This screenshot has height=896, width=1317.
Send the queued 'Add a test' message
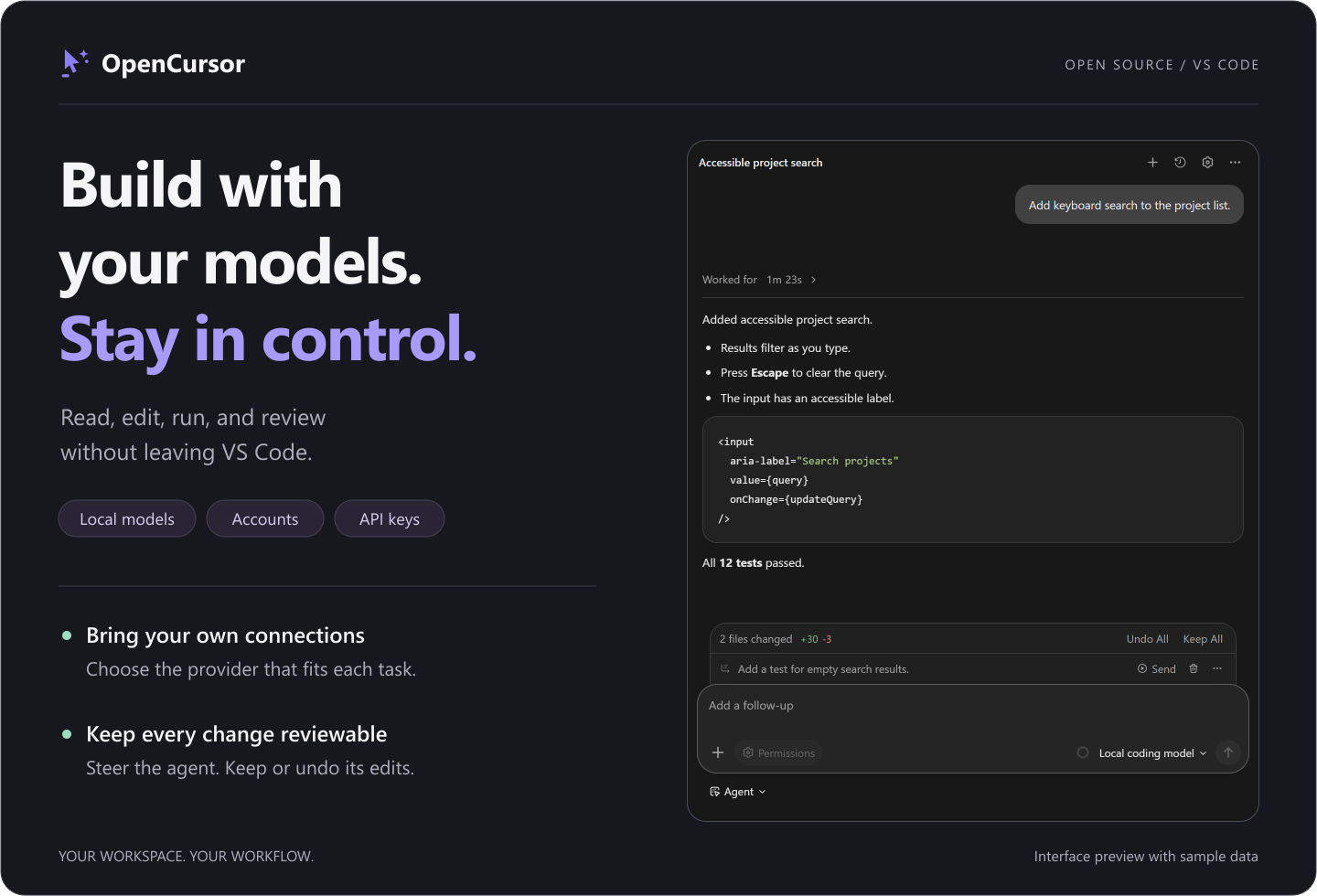point(1157,668)
